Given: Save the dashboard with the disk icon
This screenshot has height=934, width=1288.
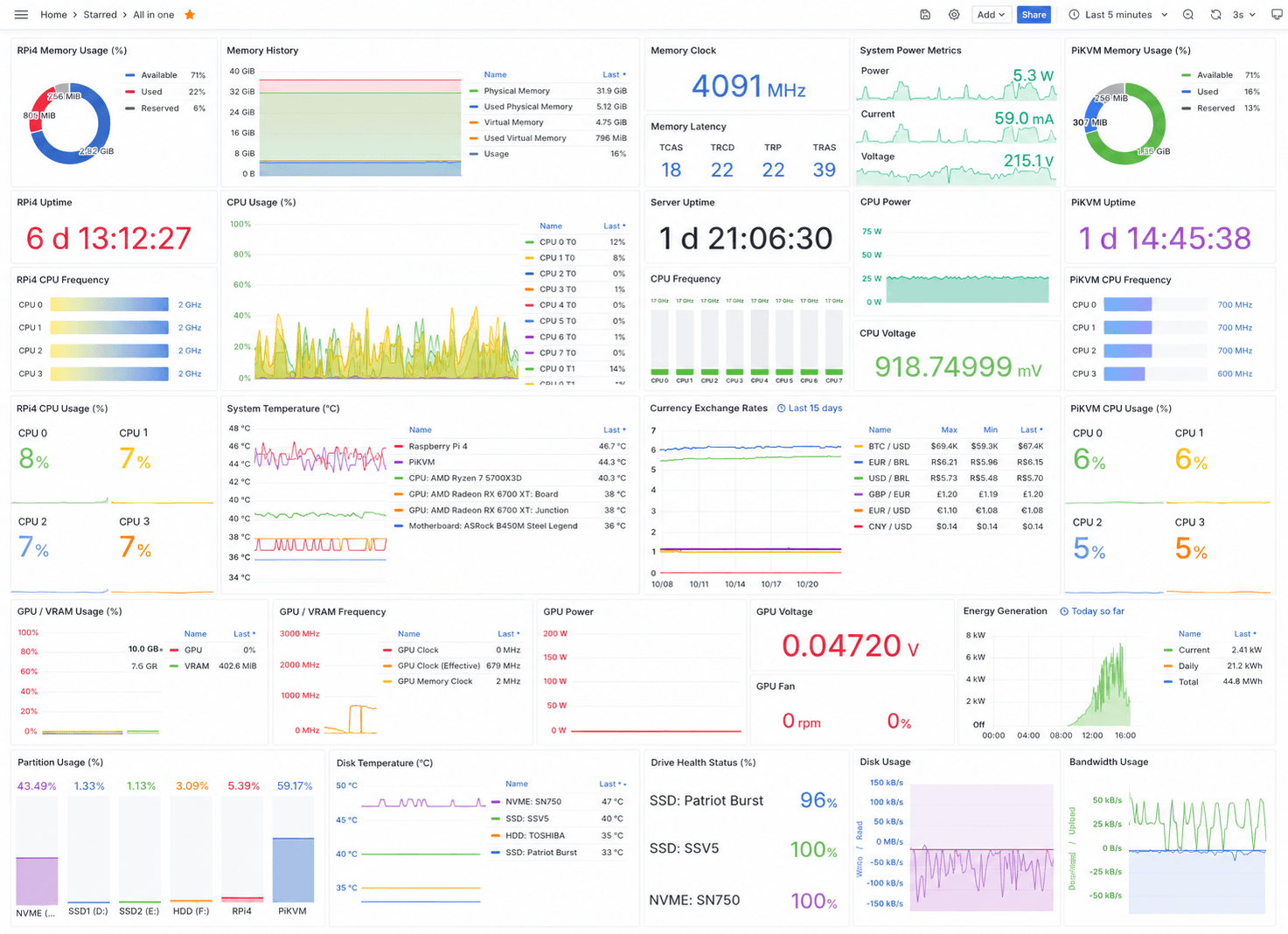Looking at the screenshot, I should [x=925, y=15].
